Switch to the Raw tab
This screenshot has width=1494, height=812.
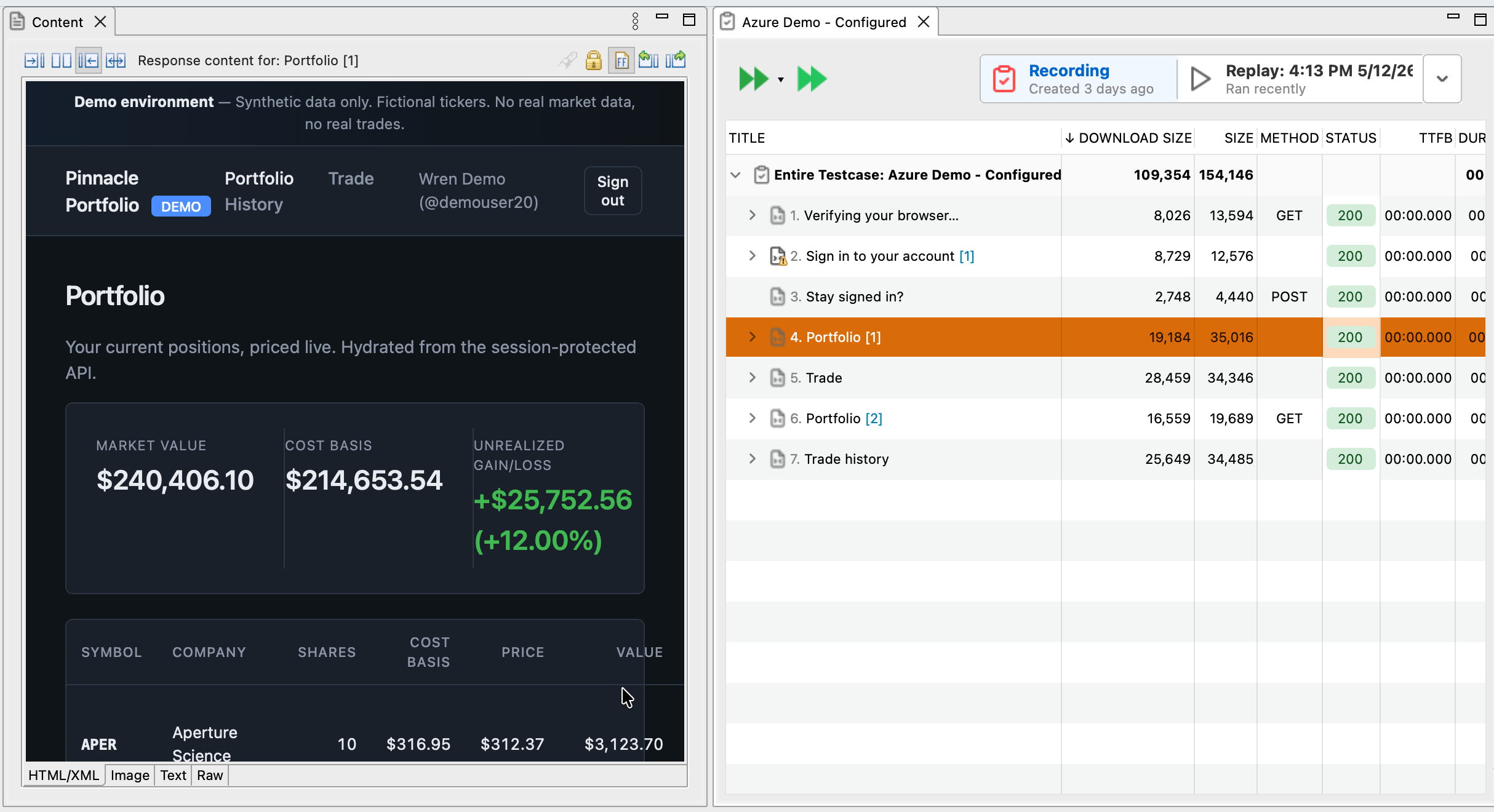210,775
